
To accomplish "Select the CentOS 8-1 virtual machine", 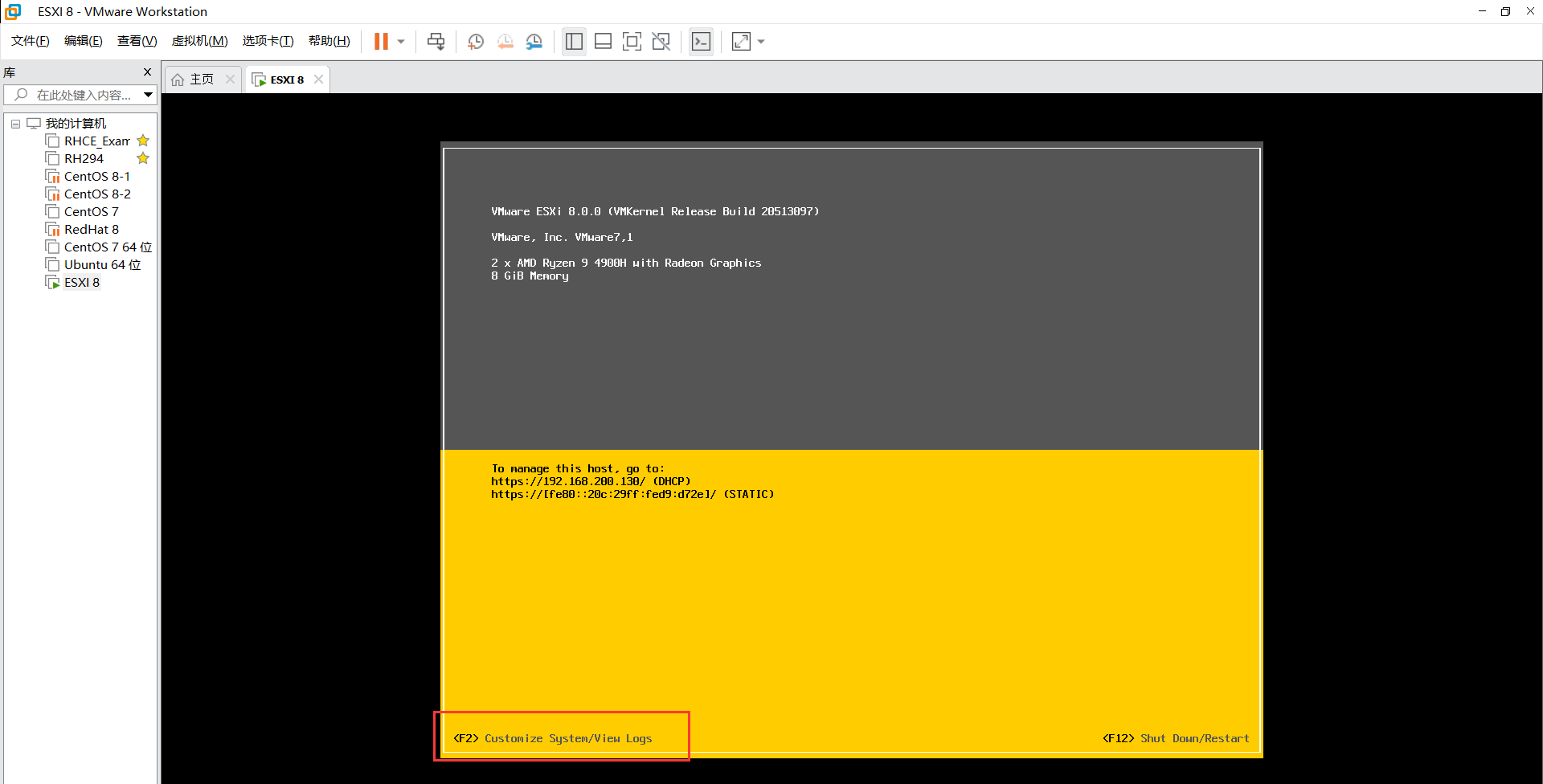I will 97,177.
